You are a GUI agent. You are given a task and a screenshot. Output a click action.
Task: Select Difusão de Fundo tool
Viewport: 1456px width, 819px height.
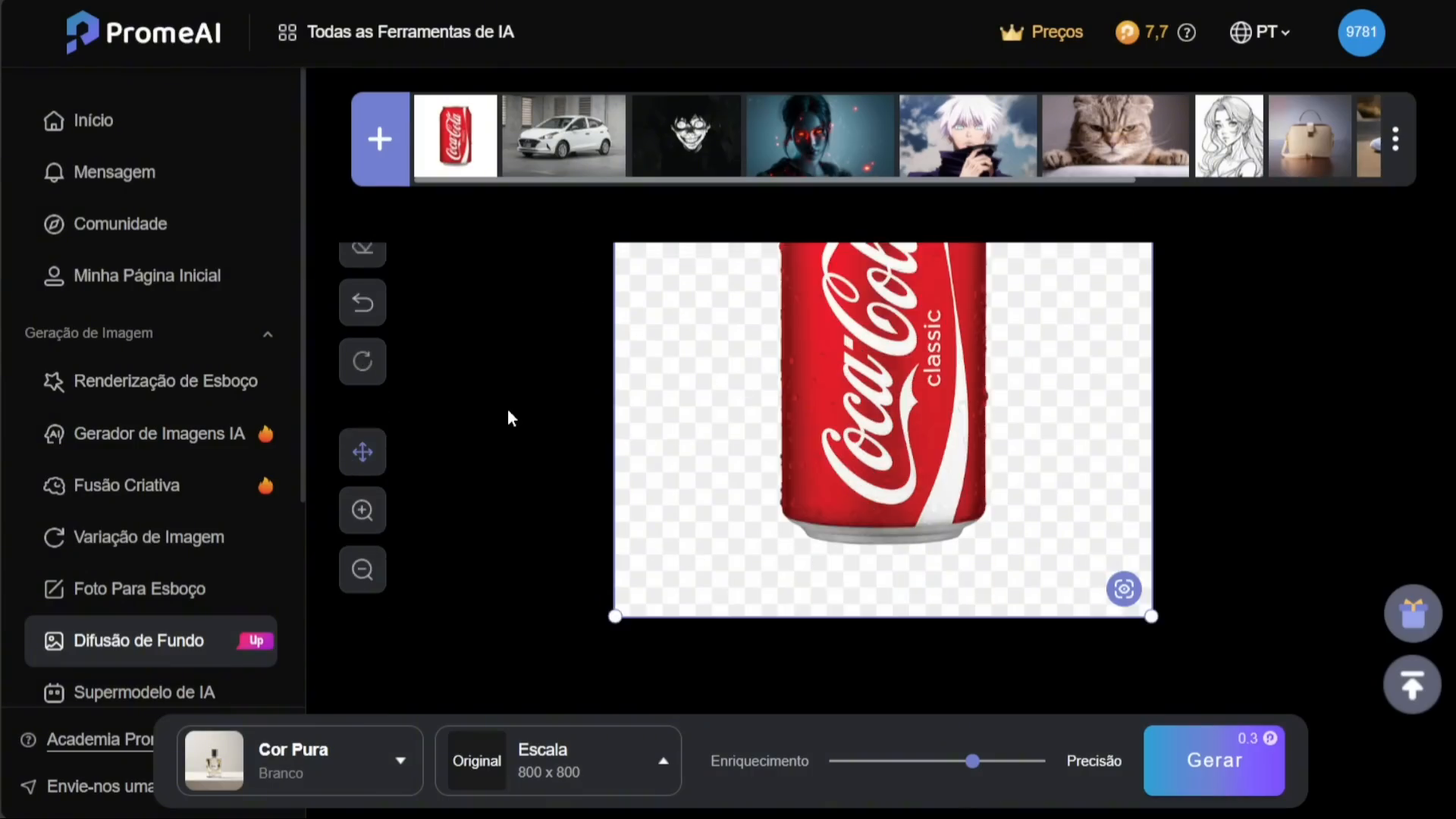pyautogui.click(x=150, y=641)
